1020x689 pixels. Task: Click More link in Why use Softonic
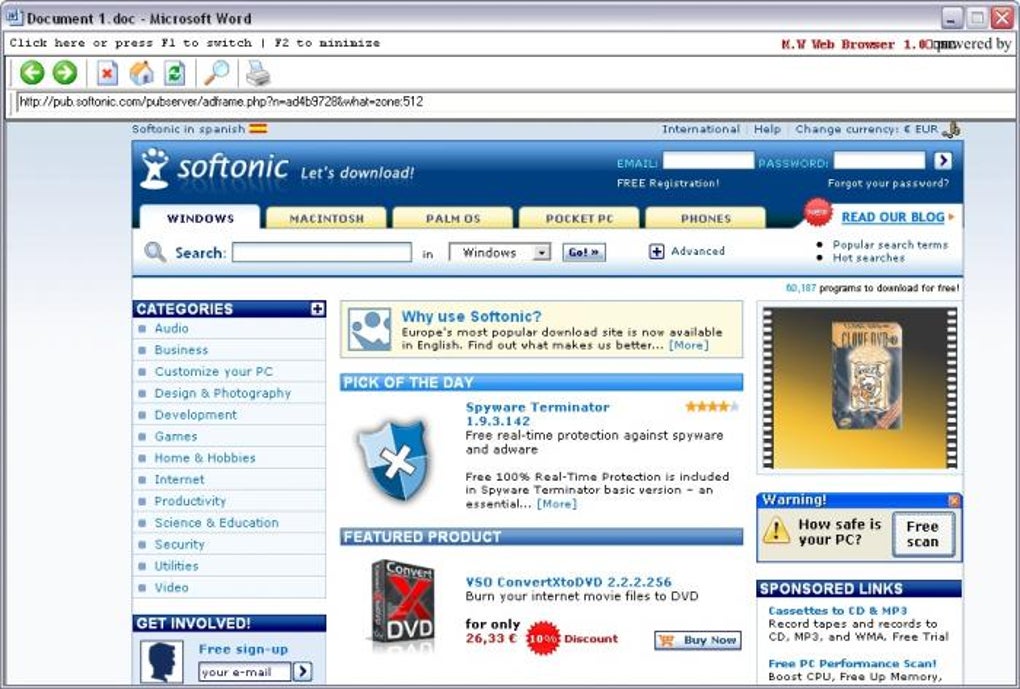[689, 345]
